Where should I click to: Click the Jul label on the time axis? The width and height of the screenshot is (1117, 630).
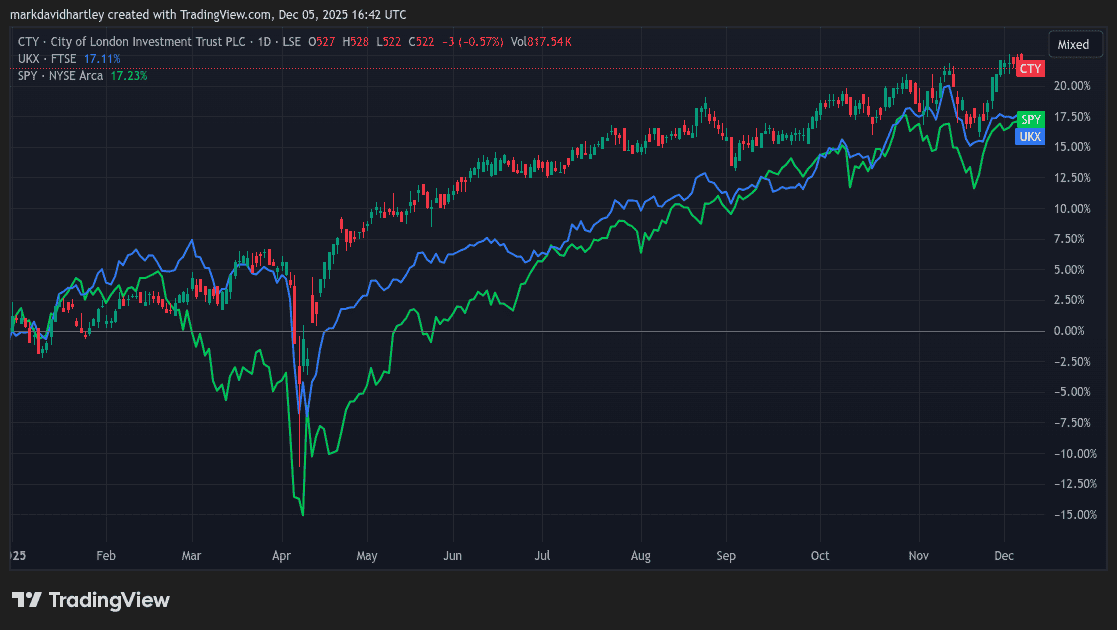pos(542,555)
